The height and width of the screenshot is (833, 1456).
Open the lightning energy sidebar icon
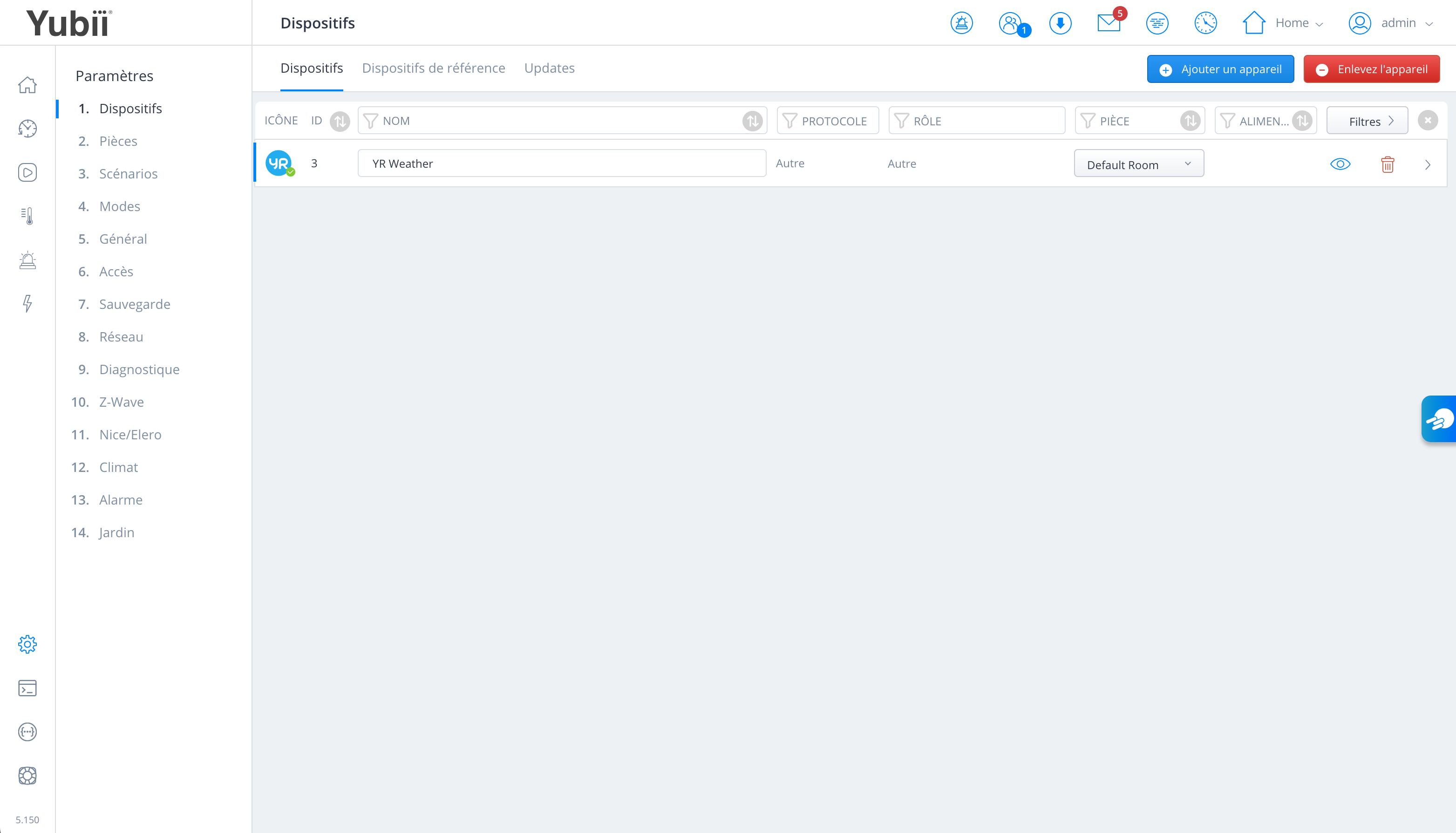pos(27,304)
